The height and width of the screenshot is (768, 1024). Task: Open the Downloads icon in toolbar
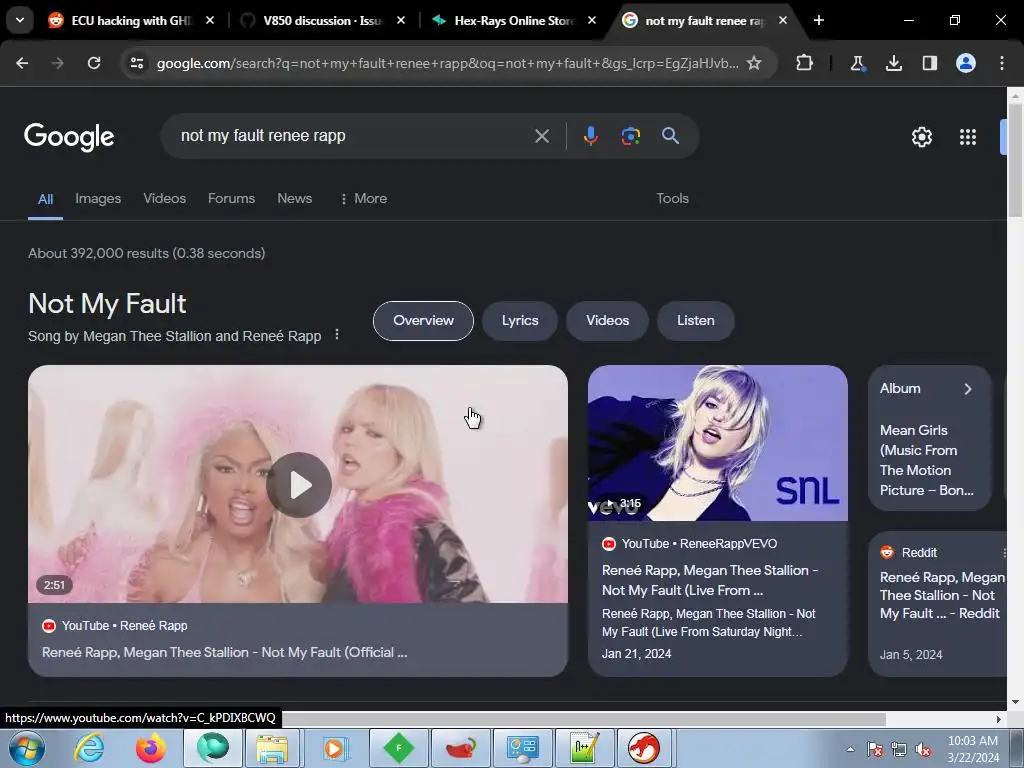(x=893, y=63)
